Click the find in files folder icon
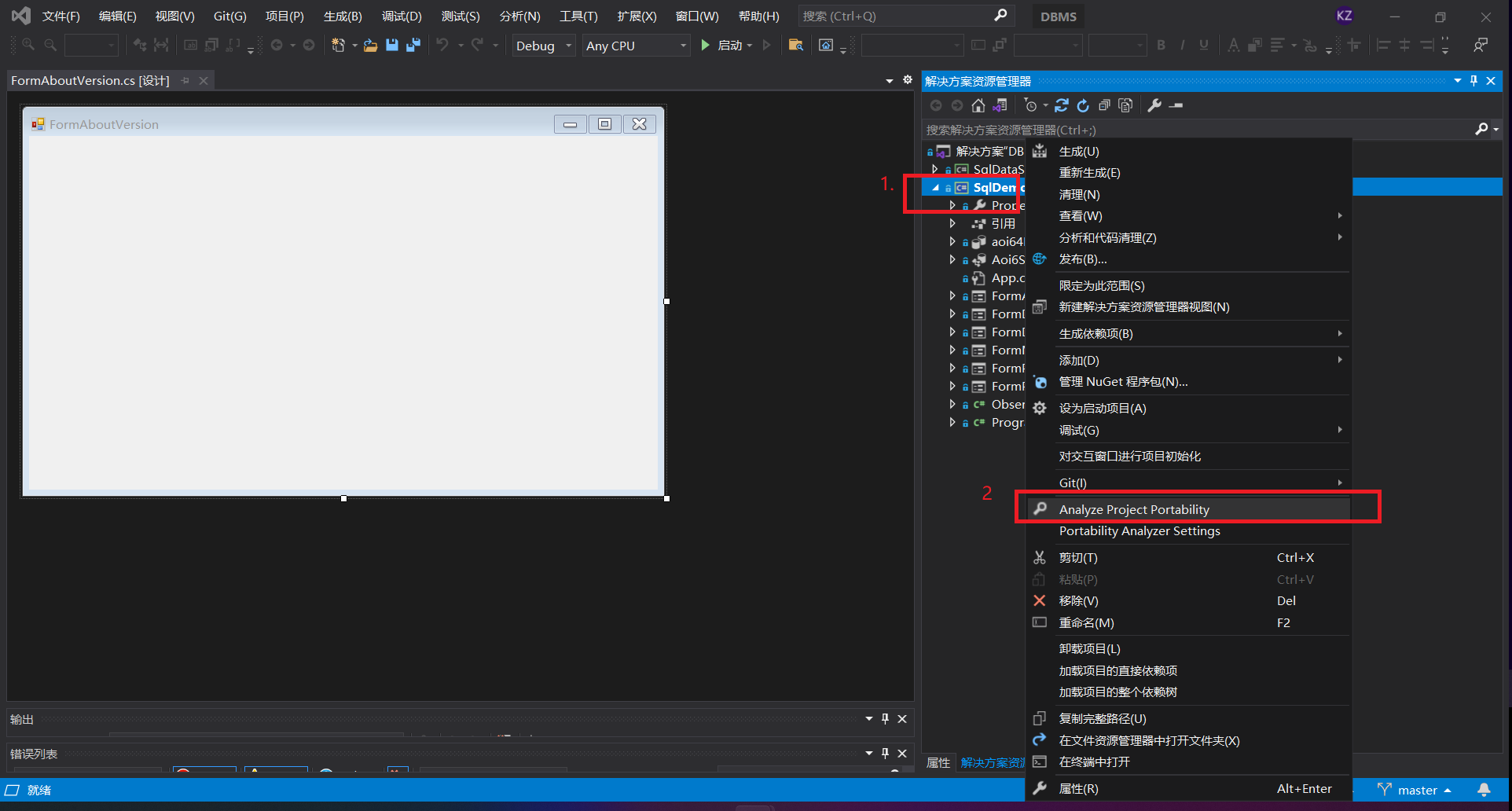The width and height of the screenshot is (1512, 811). pos(795,46)
